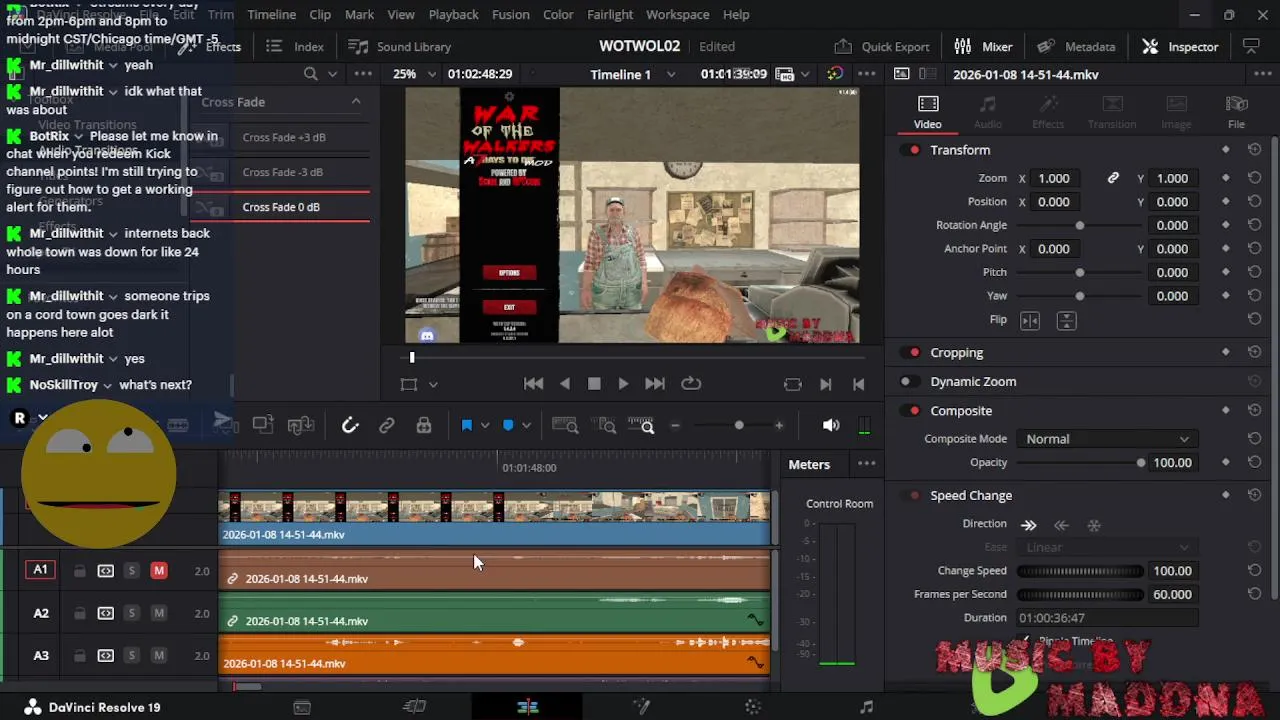
Task: Open the Fairlight menu
Action: click(610, 14)
